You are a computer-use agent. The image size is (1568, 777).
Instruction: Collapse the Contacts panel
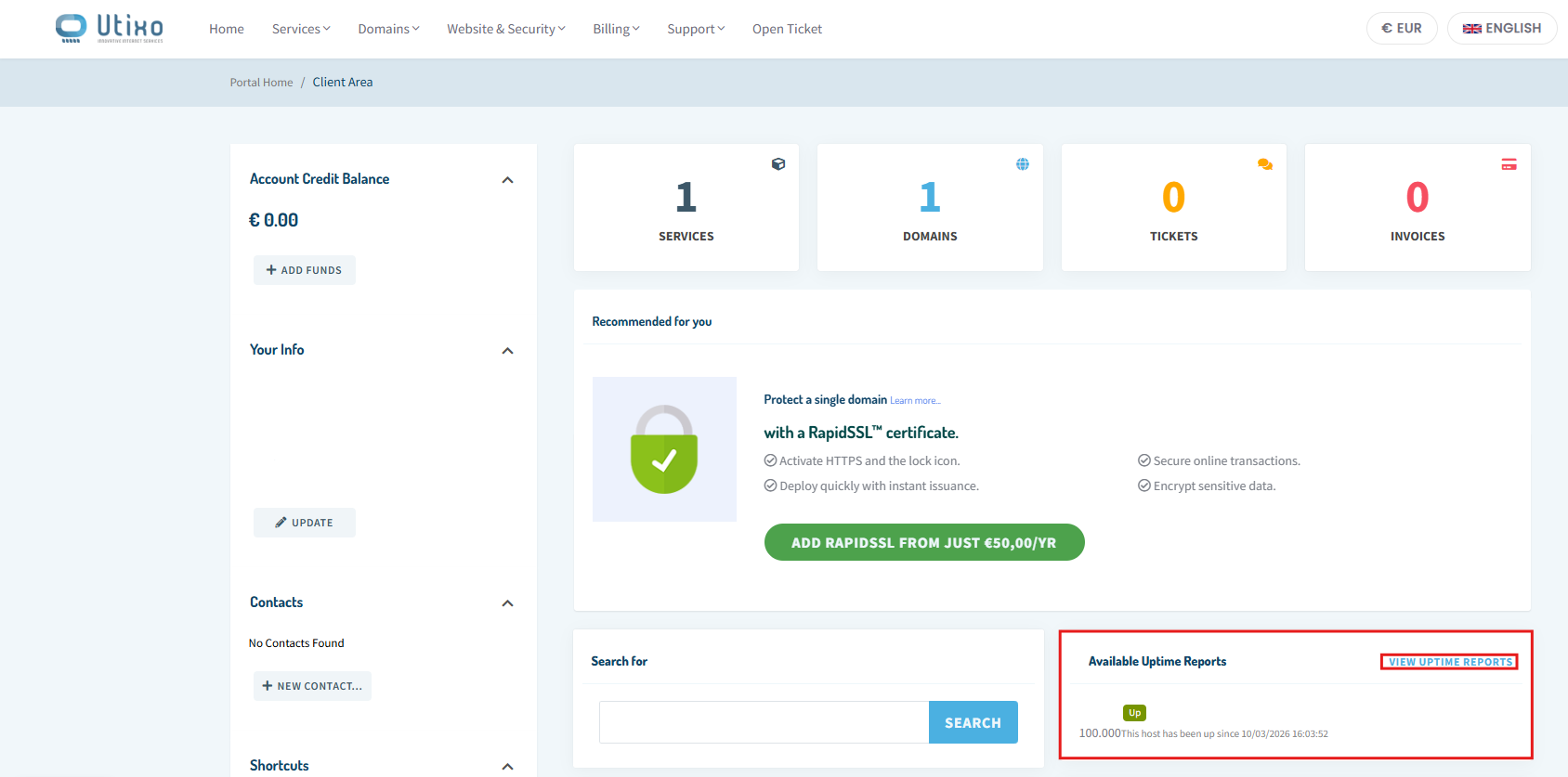pos(507,603)
